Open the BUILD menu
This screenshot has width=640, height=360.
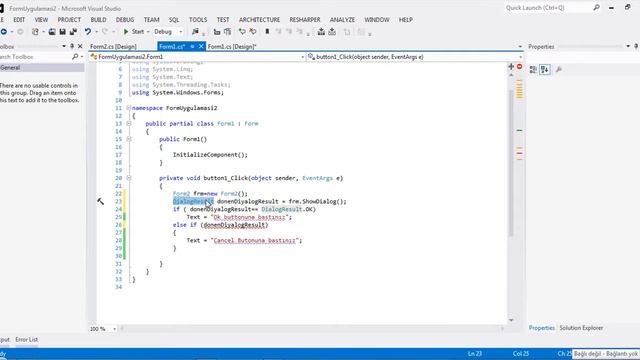pos(98,20)
